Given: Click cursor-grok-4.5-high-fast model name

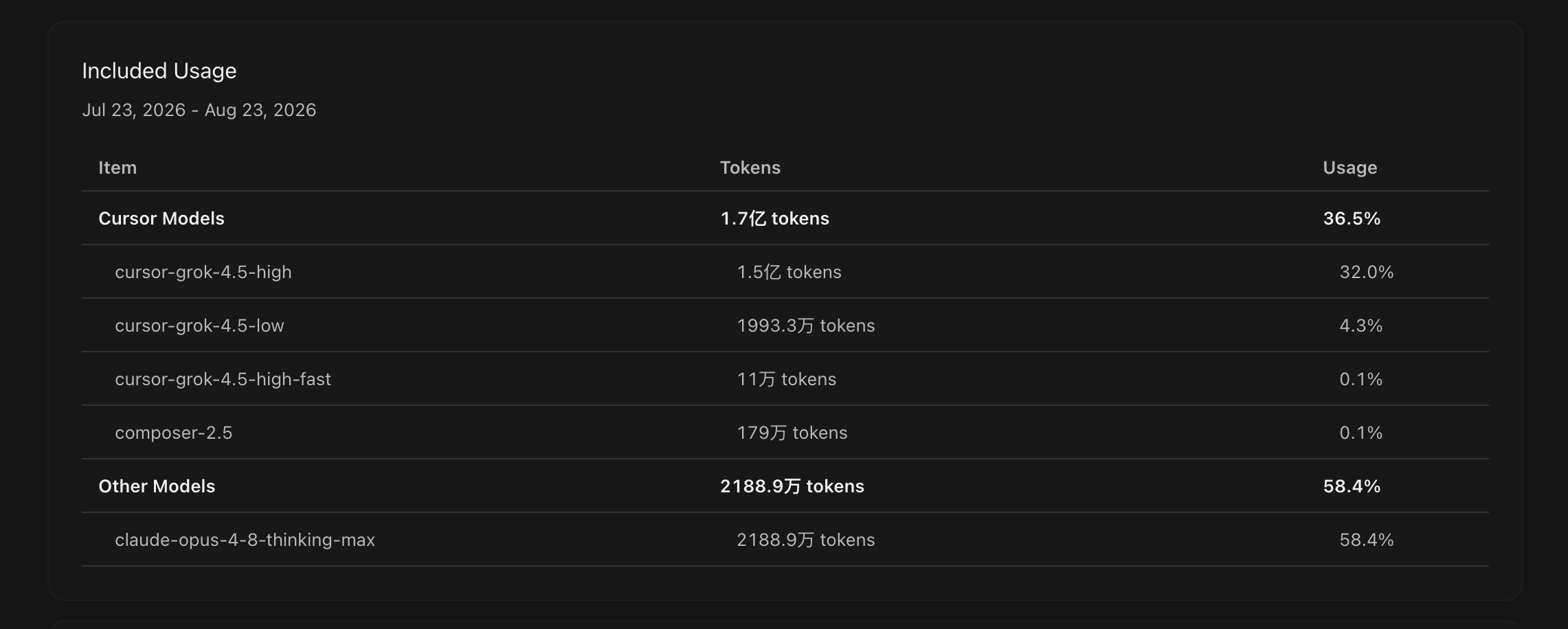Looking at the screenshot, I should [x=223, y=379].
